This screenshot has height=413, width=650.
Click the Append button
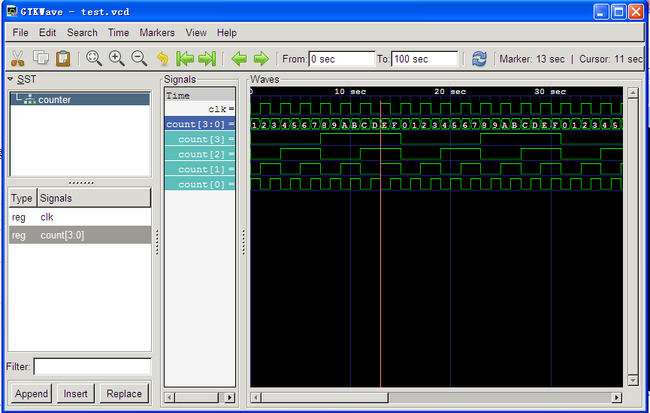pos(31,393)
